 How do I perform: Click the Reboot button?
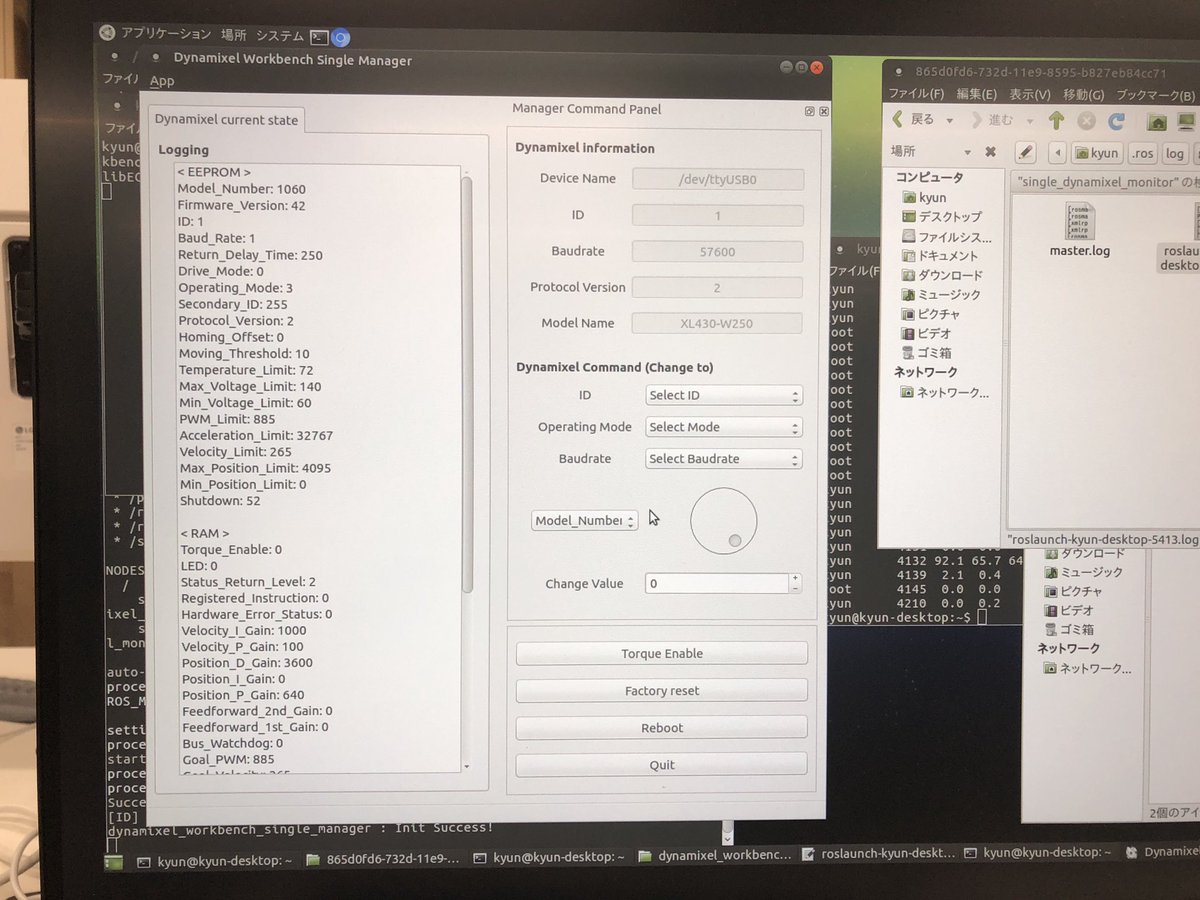[662, 727]
